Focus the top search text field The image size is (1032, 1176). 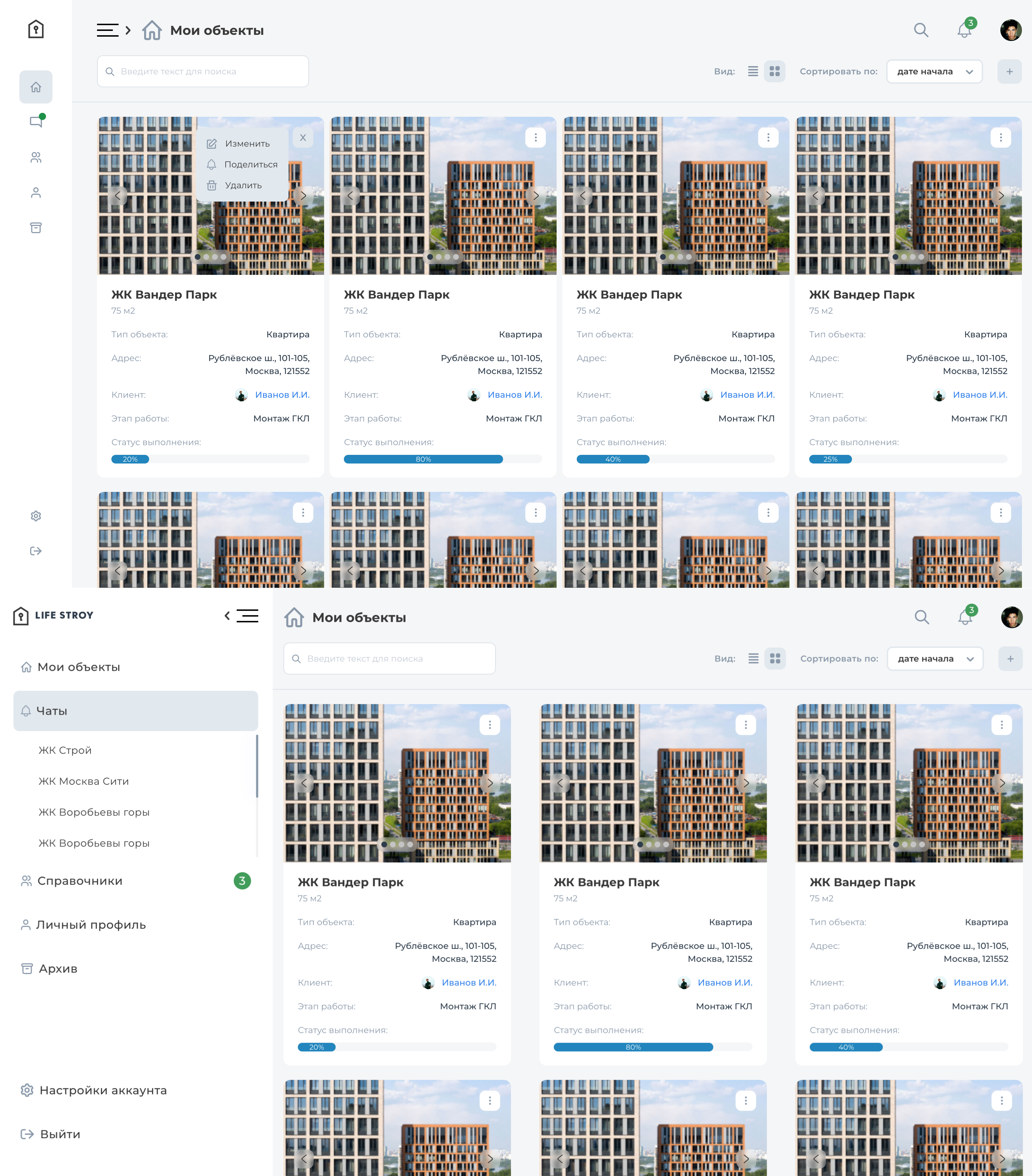pos(203,72)
